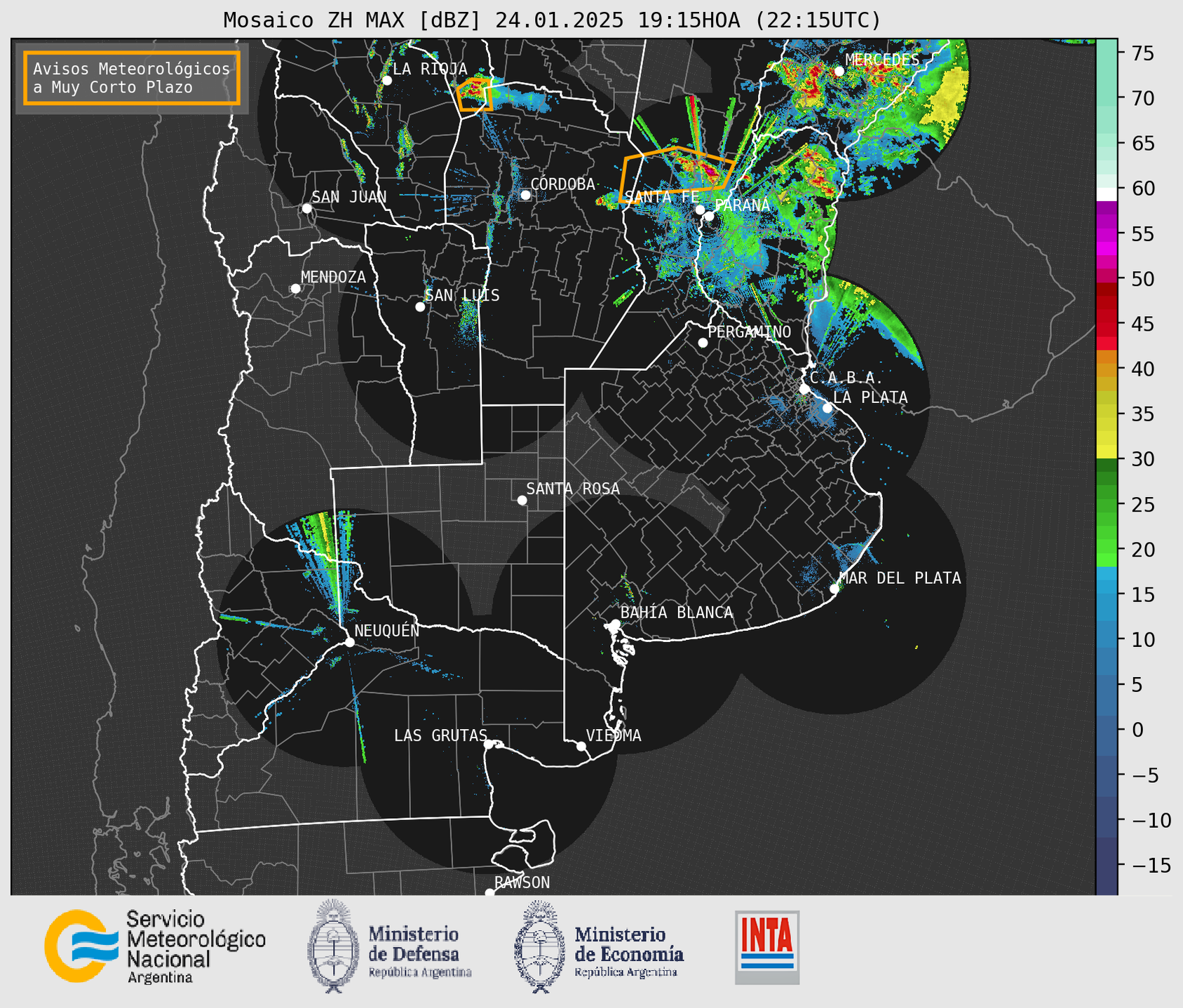Viewport: 1183px width, 1008px height.
Task: Click the MAR DEL PLATA city marker dot
Action: (x=834, y=589)
